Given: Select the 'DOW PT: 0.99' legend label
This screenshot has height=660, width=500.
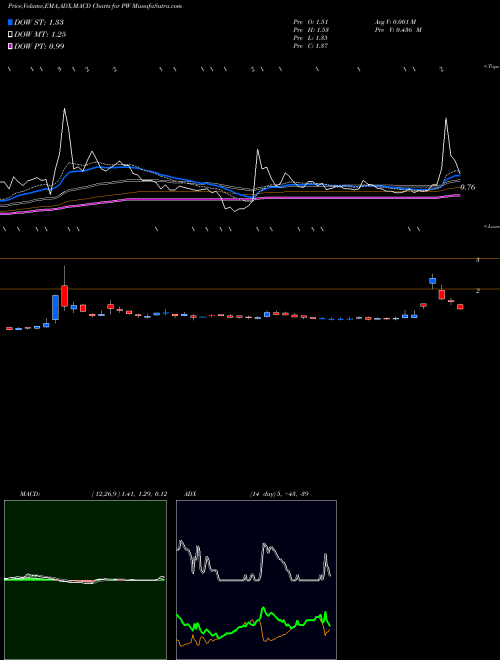Looking at the screenshot, I should 39,46.
